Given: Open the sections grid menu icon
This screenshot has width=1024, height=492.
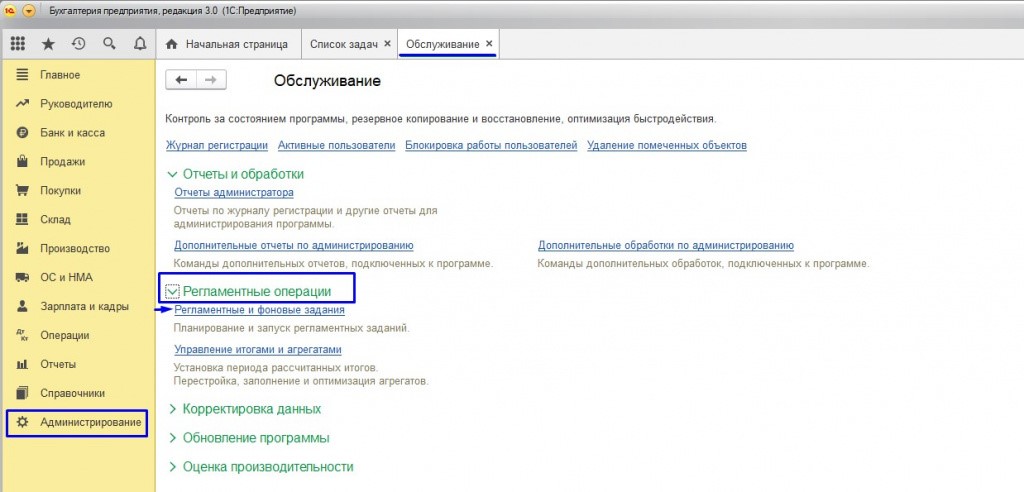Looking at the screenshot, I should pos(18,44).
